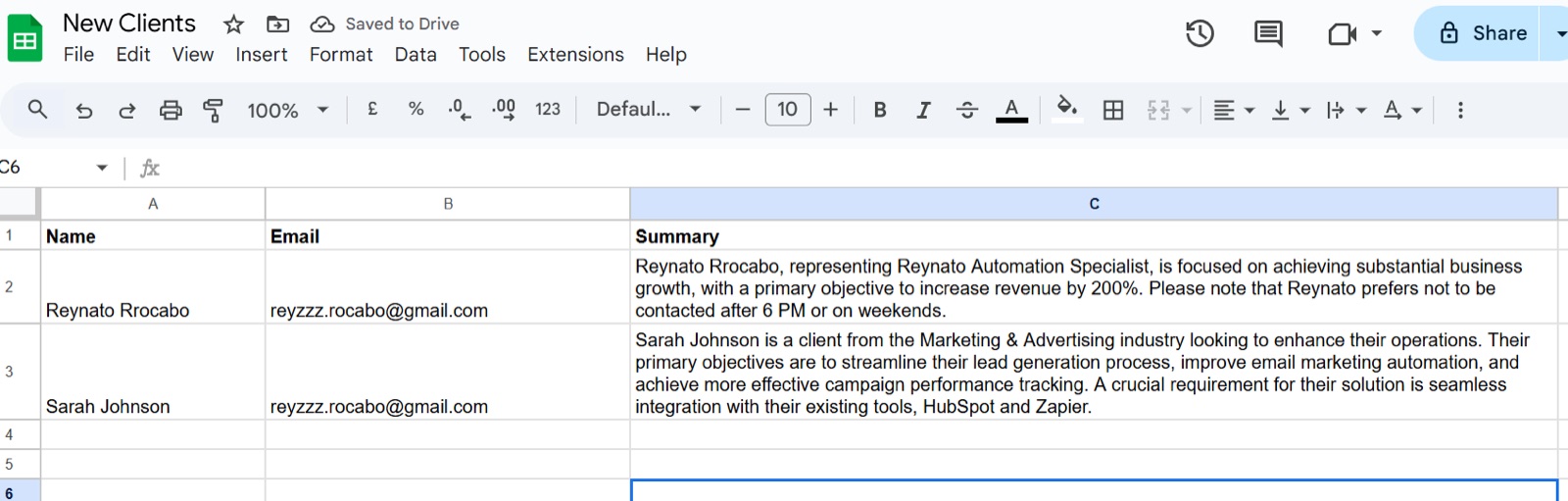Select row 2 header

[x=20, y=286]
